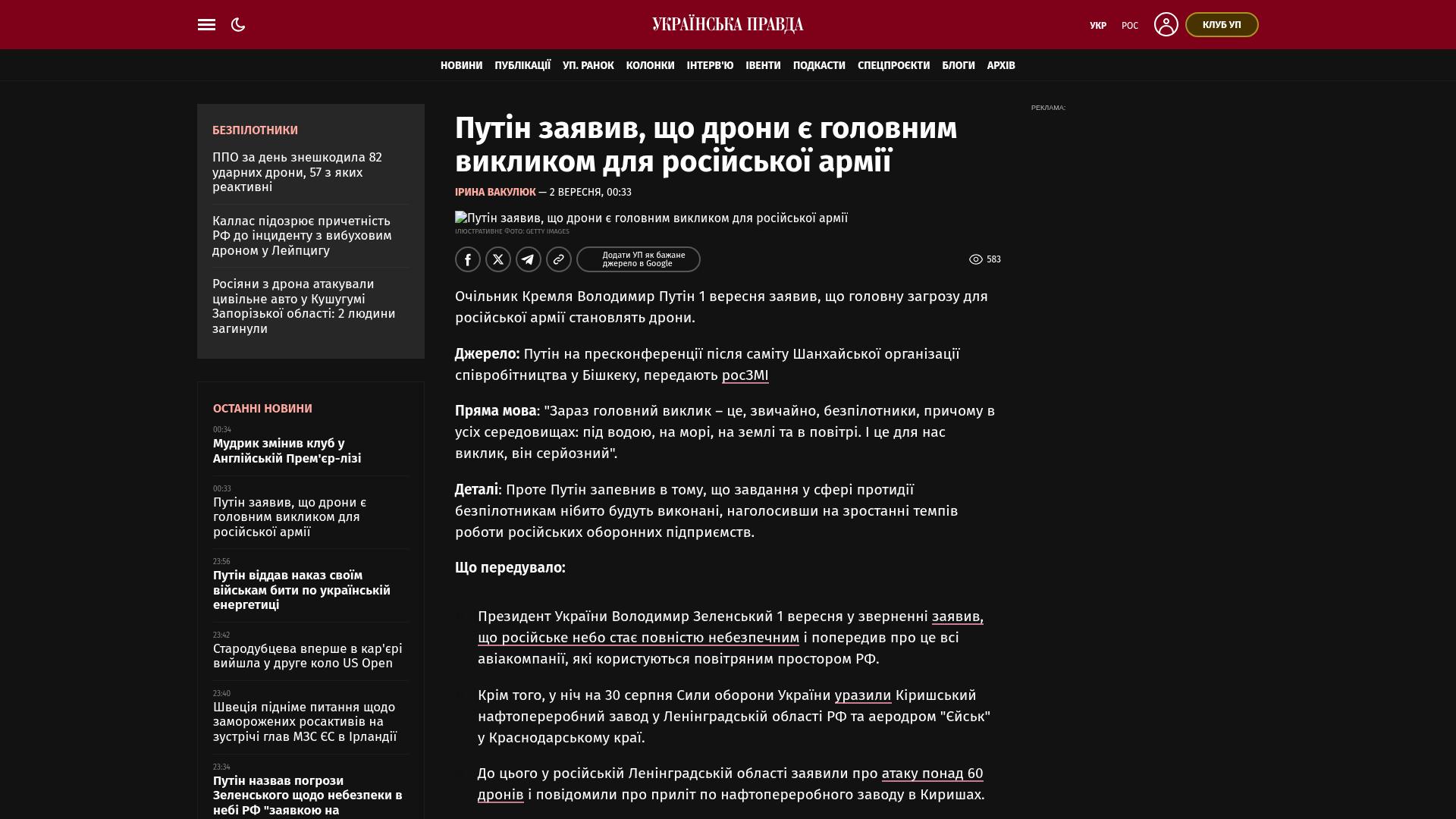The height and width of the screenshot is (819, 1456).
Task: Share article via Telegram
Action: [x=529, y=259]
